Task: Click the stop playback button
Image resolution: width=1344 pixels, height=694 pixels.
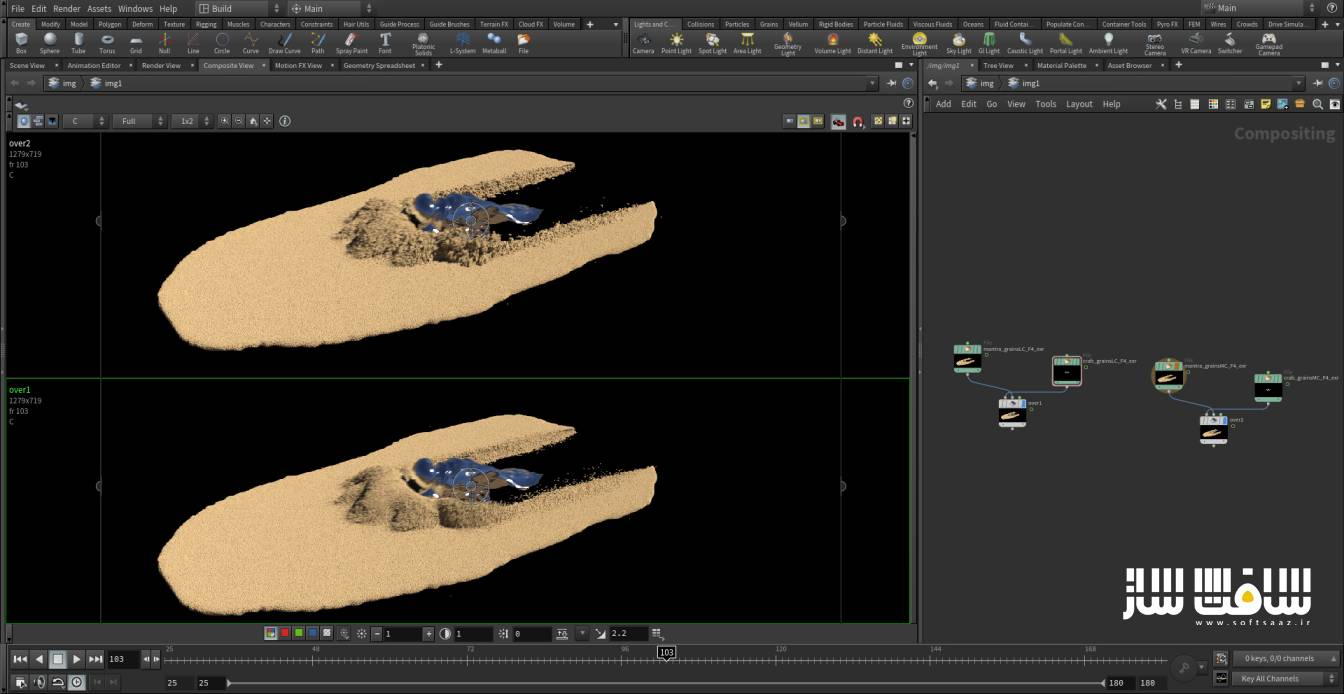Action: [x=58, y=659]
